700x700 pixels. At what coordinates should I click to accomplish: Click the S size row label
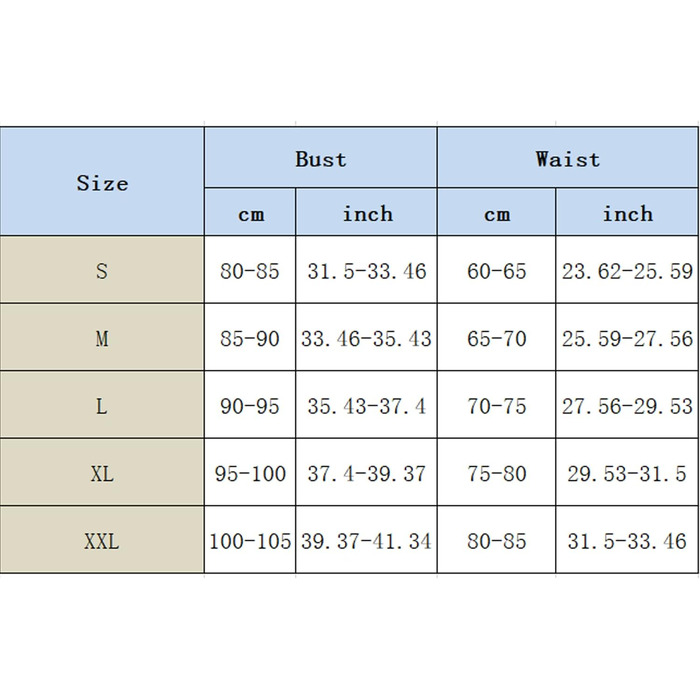click(102, 271)
